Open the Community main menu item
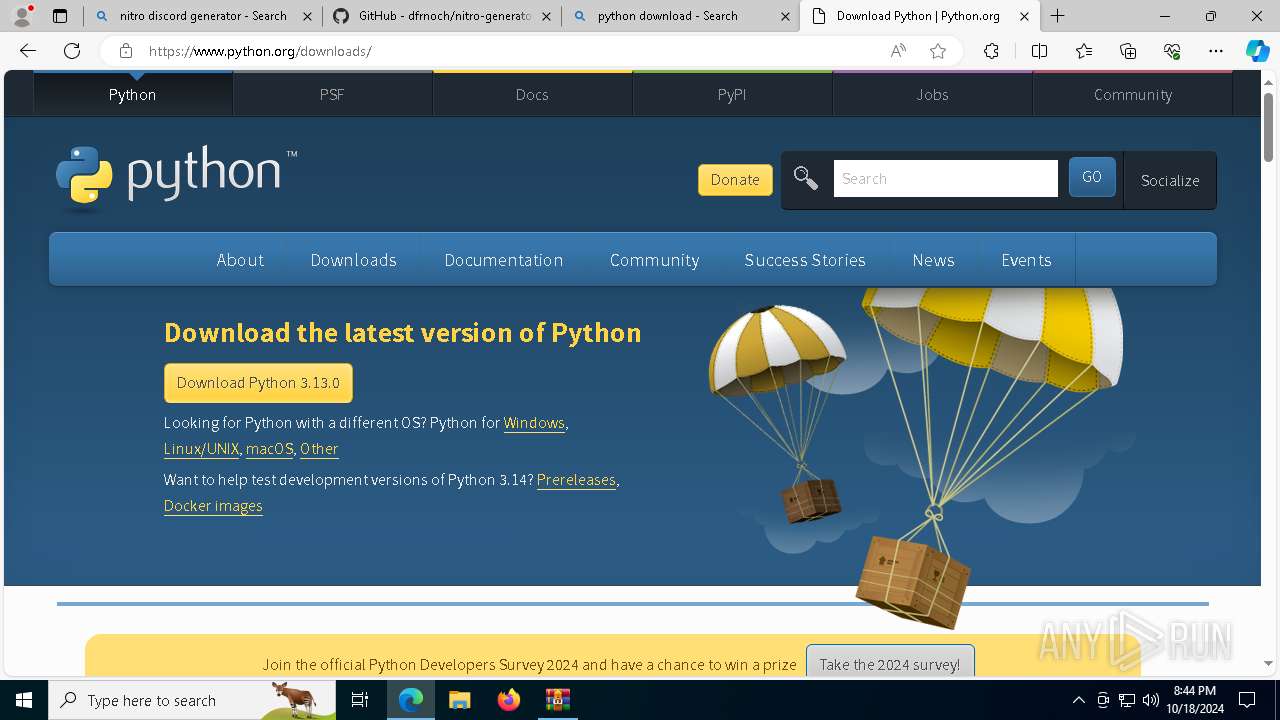Image resolution: width=1280 pixels, height=720 pixels. pyautogui.click(x=654, y=260)
